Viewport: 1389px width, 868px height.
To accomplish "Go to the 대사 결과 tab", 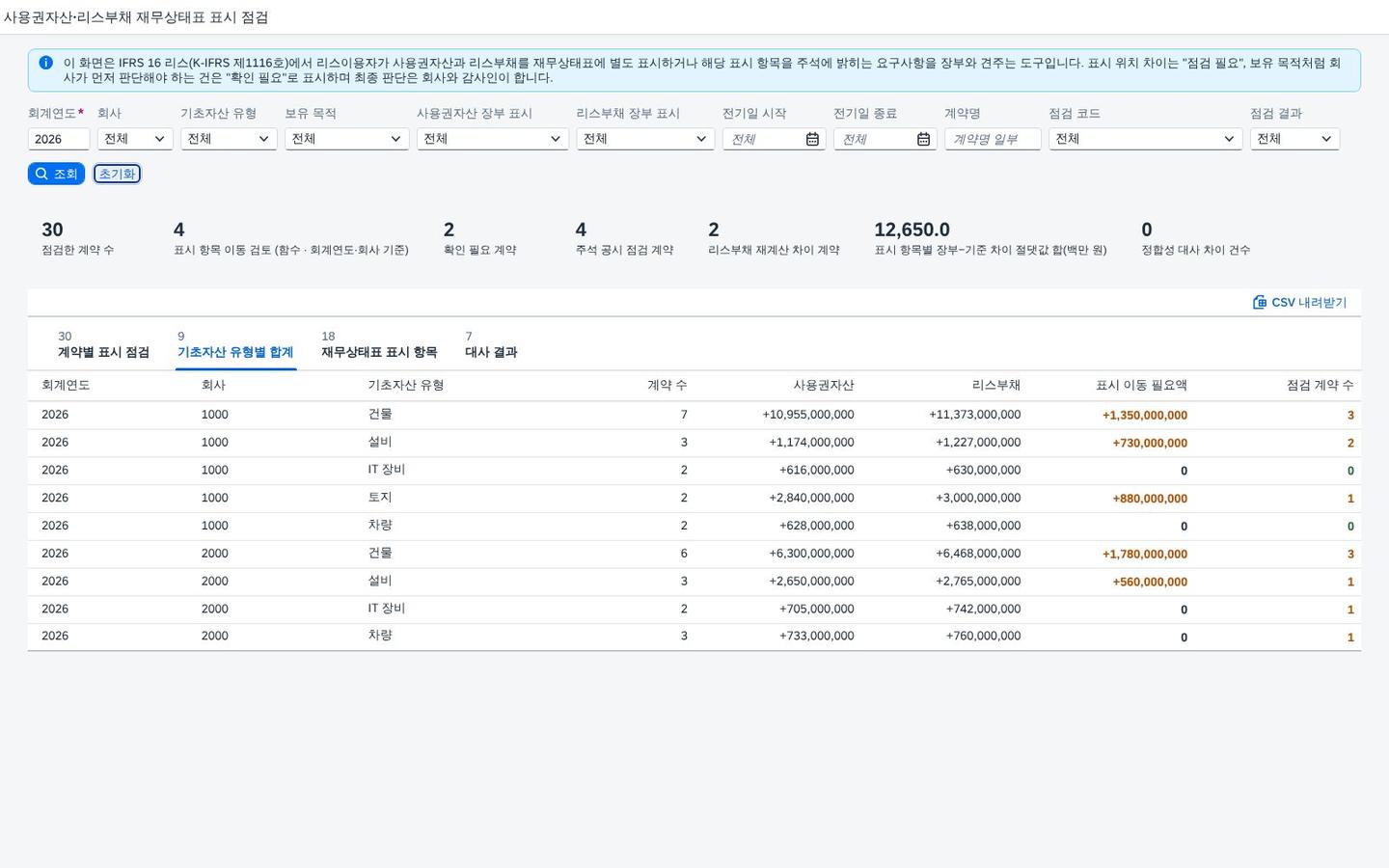I will [491, 344].
